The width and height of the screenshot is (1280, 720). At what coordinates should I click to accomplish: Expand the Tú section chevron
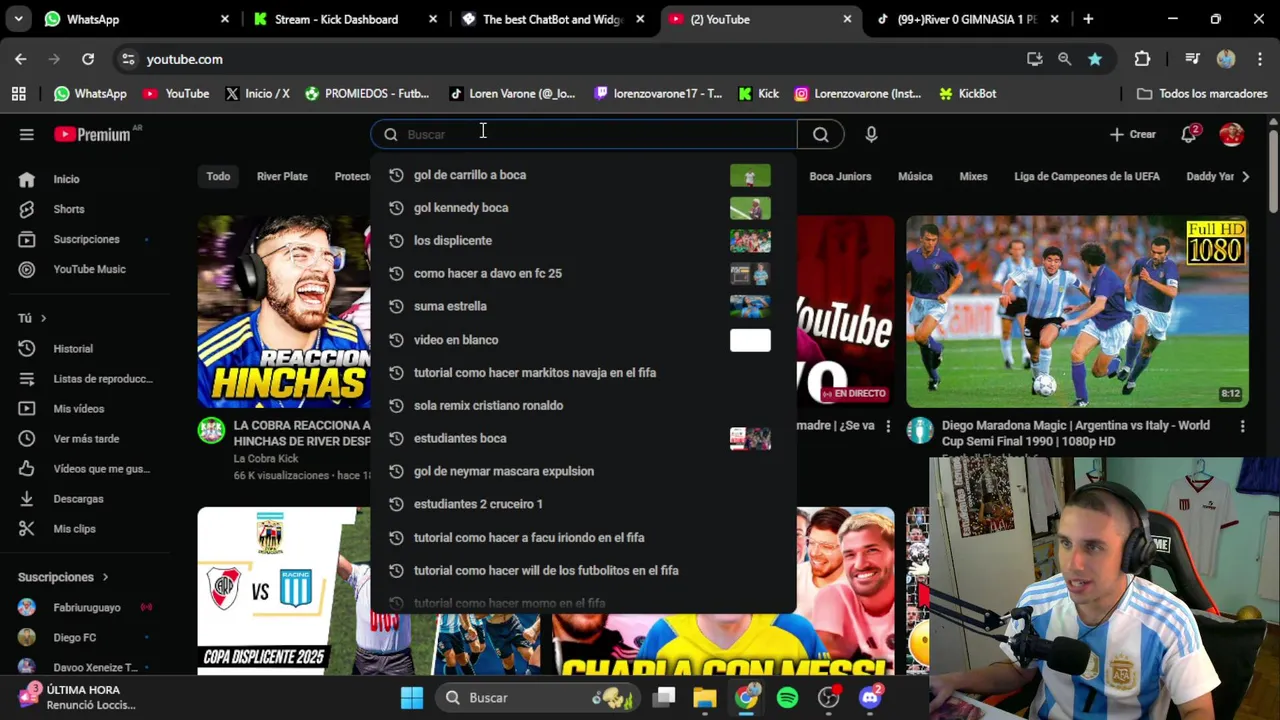click(43, 318)
